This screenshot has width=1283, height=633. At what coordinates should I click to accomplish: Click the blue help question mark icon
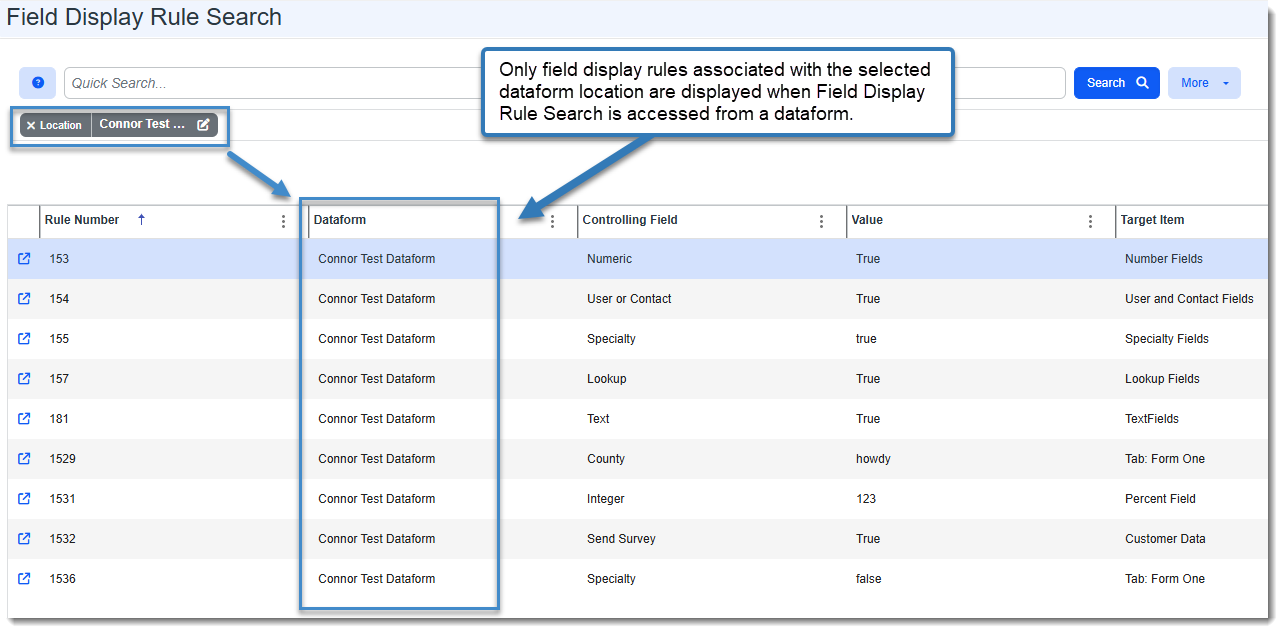(x=38, y=83)
